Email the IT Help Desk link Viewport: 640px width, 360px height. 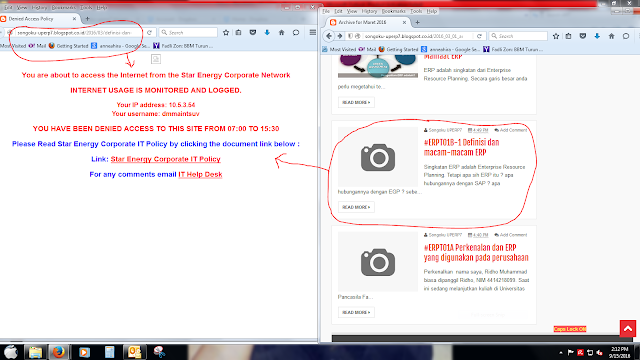(x=200, y=174)
